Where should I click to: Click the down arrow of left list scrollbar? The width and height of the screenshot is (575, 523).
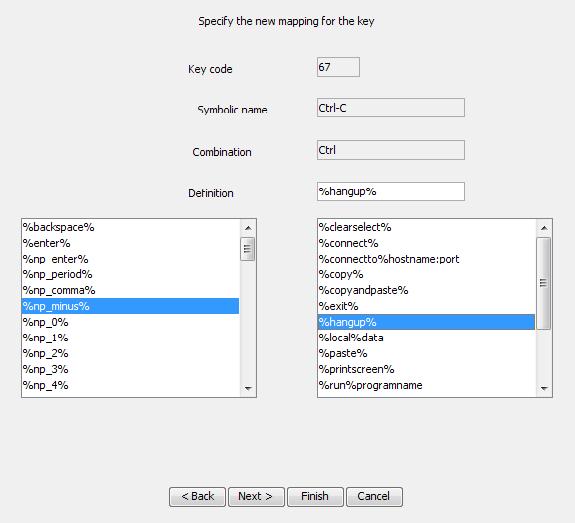248,388
